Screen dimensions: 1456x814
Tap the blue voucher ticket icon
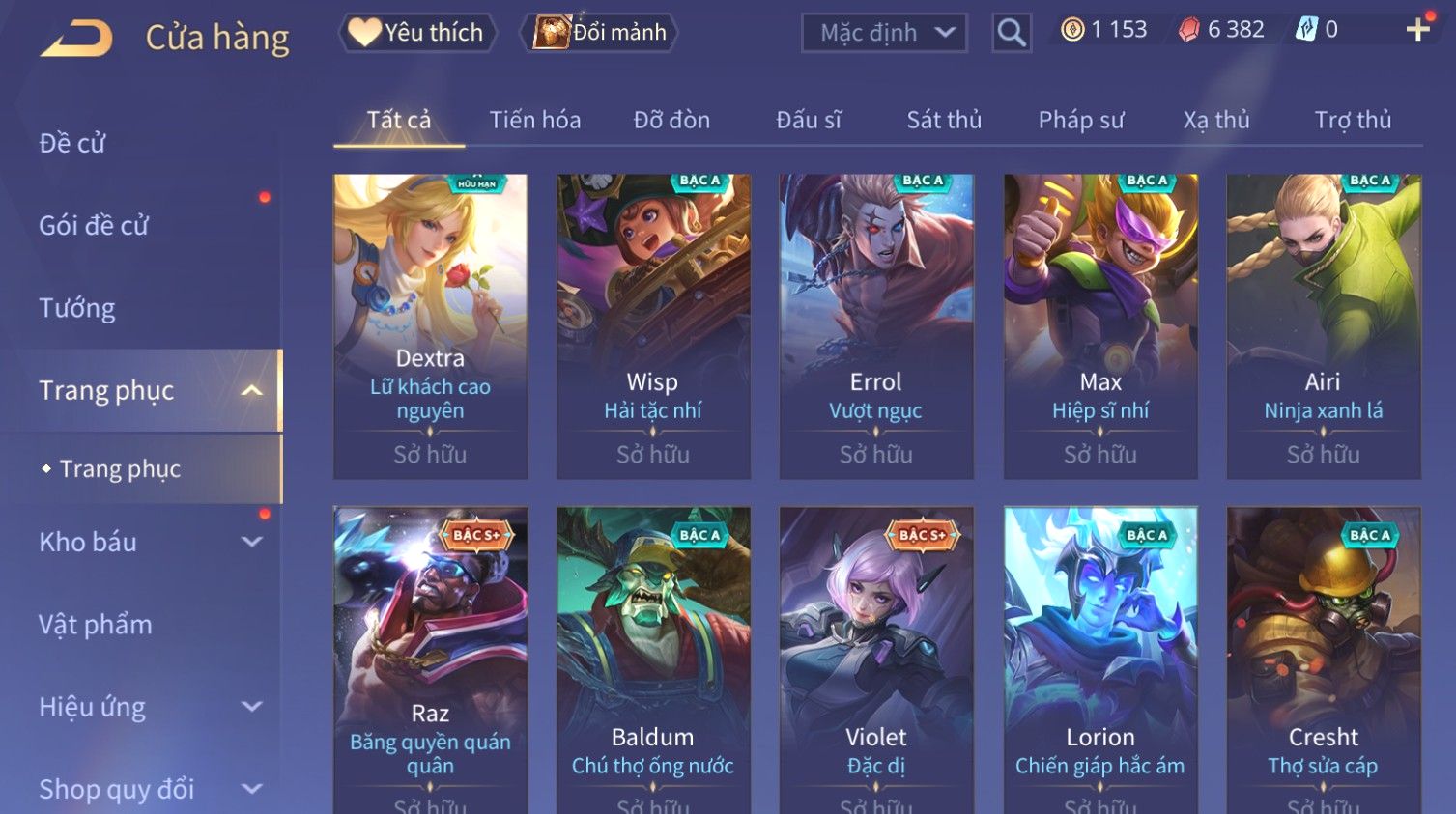click(x=1306, y=30)
